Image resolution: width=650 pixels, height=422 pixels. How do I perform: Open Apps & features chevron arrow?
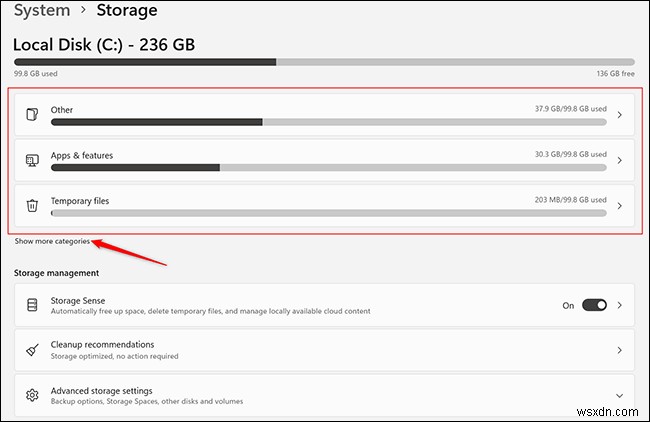tap(620, 160)
